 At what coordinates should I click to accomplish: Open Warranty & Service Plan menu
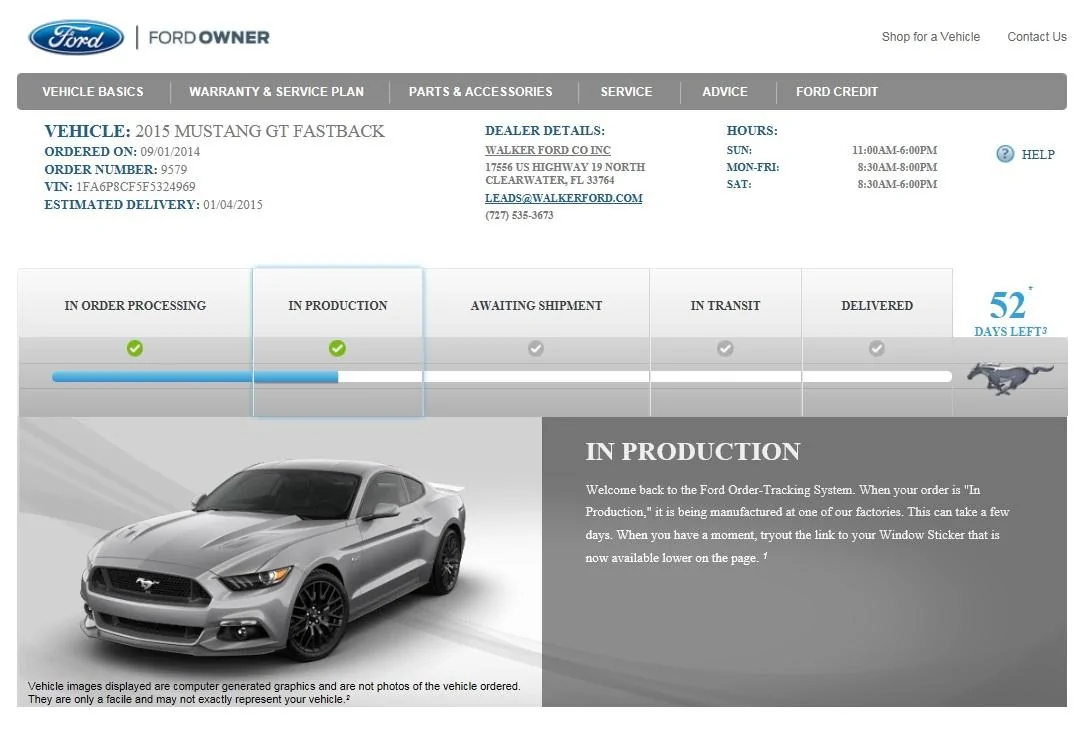[x=277, y=91]
